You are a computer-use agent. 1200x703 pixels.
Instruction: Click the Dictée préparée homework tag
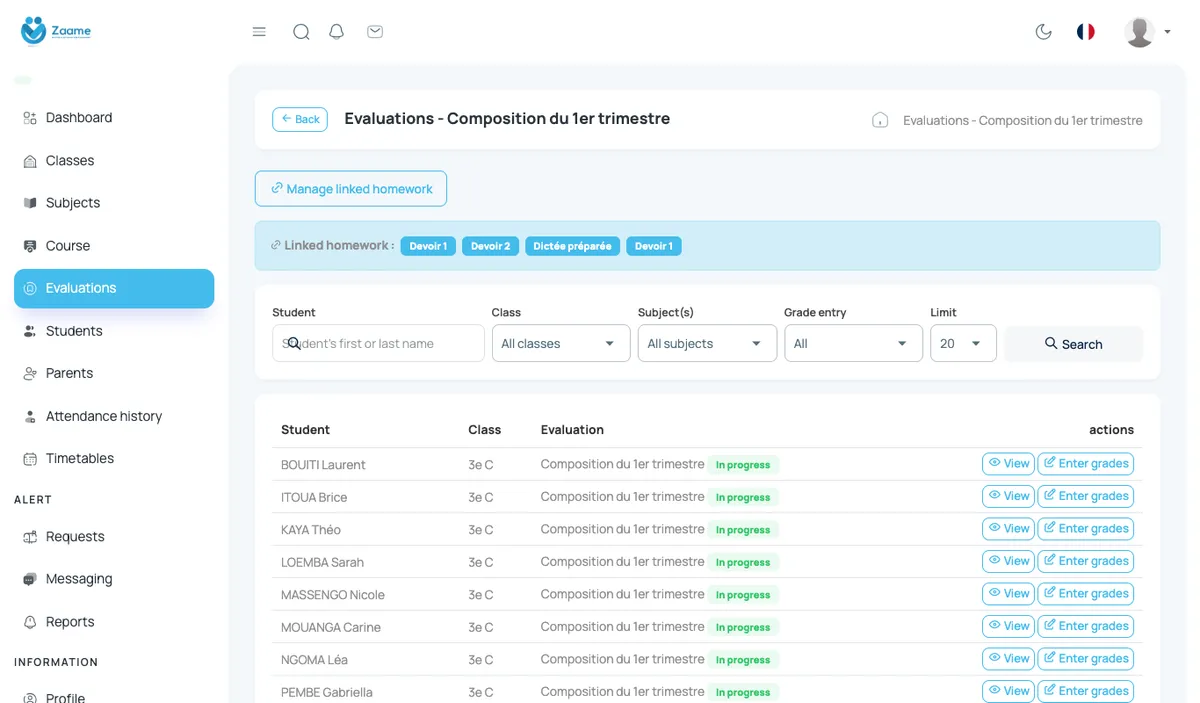(573, 246)
